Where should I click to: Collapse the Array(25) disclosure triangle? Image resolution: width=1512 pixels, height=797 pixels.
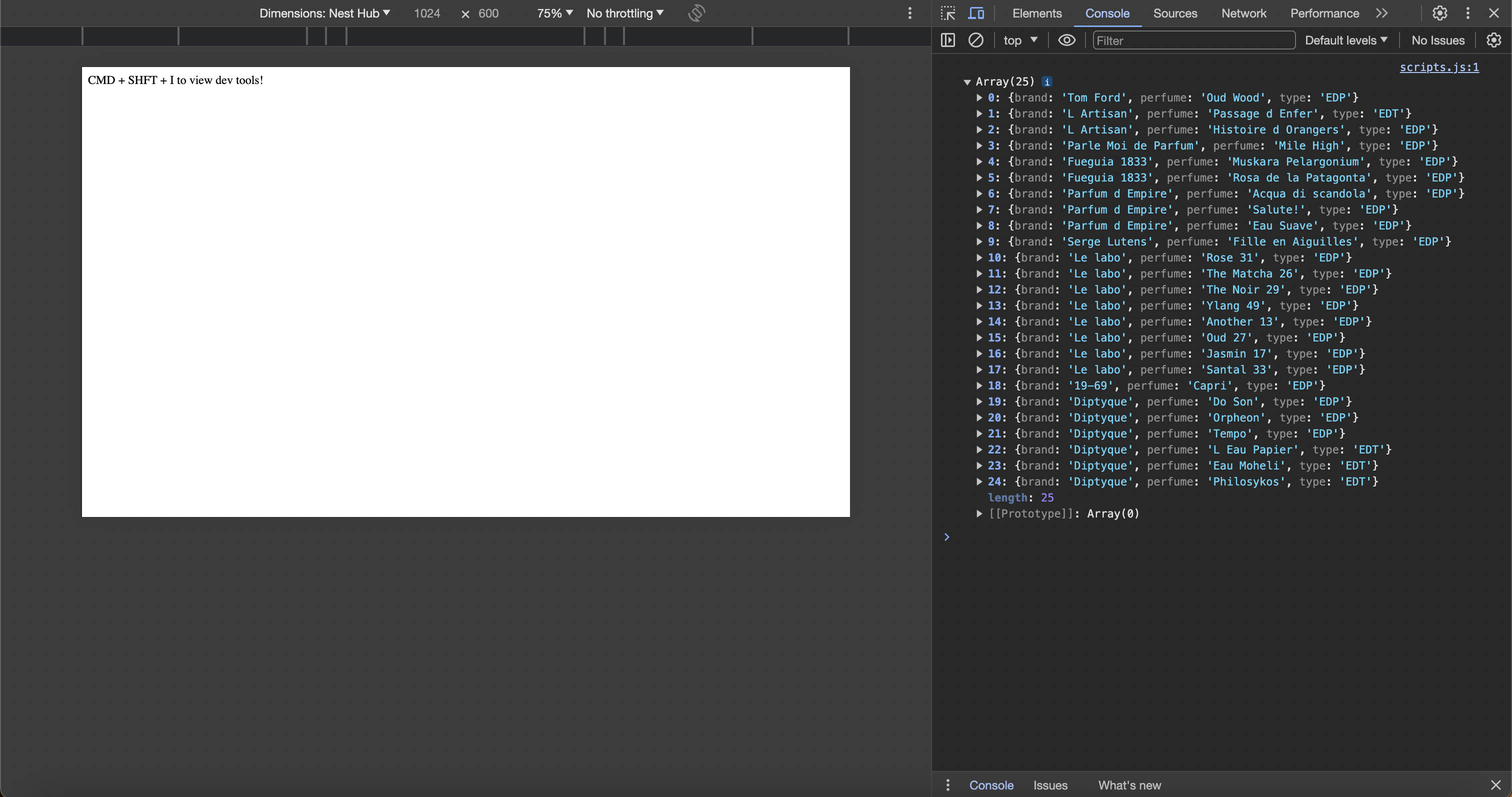tap(966, 82)
